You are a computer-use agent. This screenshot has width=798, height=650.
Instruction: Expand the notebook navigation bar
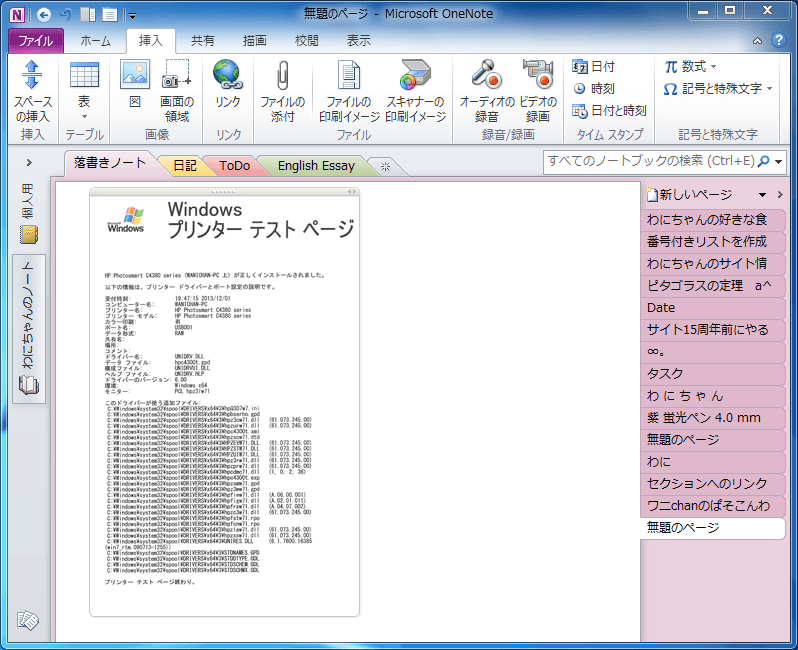[29, 162]
